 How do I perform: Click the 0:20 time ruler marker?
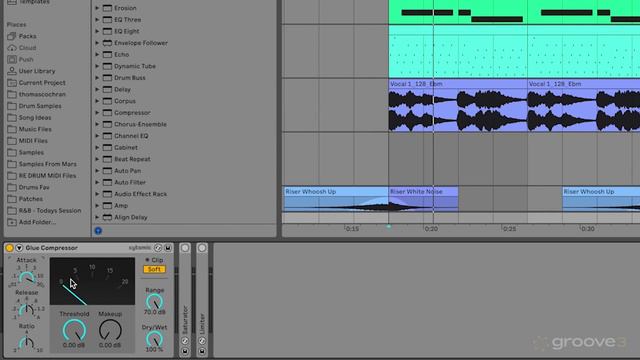[431, 229]
